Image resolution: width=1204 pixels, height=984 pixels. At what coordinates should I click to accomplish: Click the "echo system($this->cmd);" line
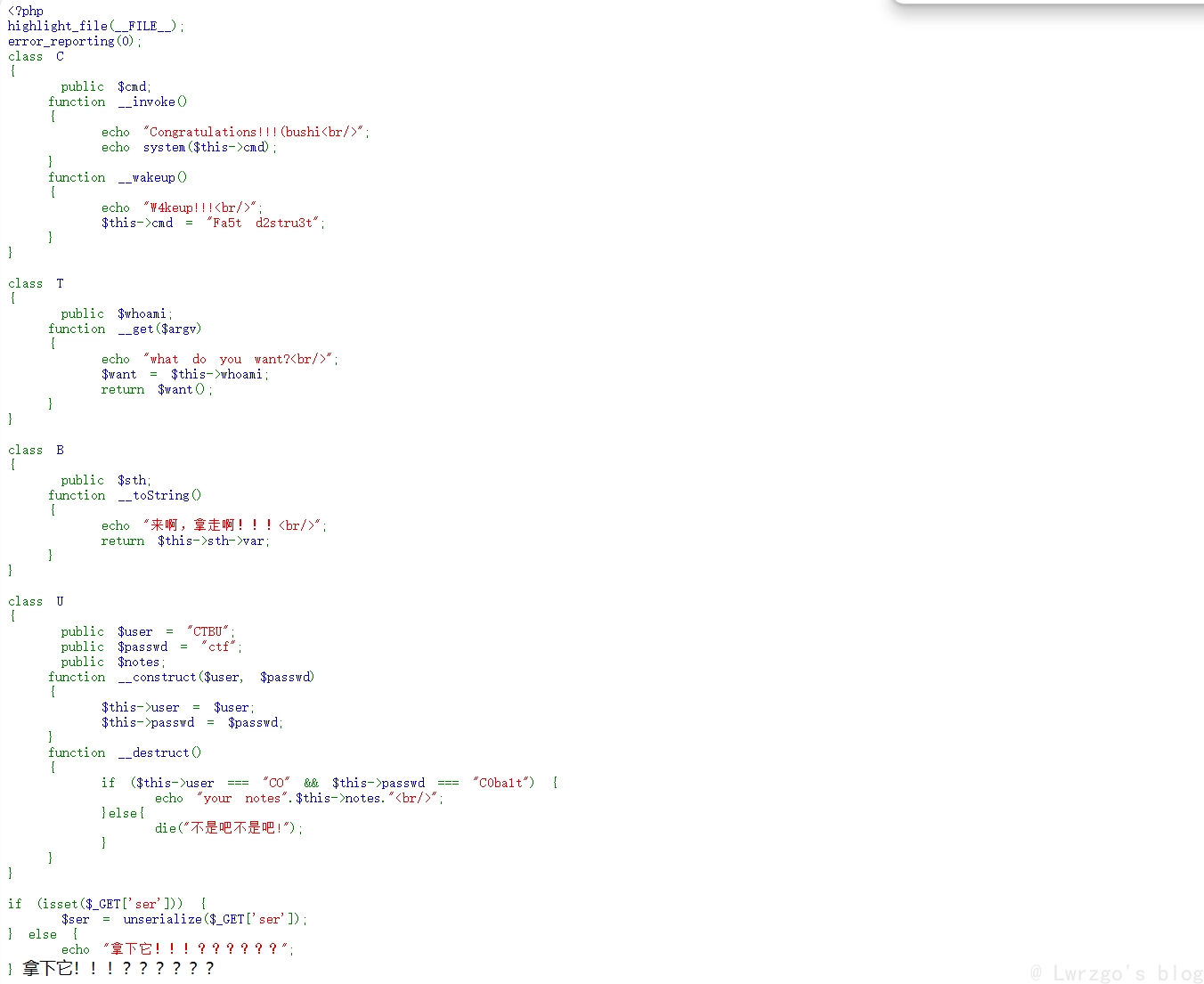(189, 147)
